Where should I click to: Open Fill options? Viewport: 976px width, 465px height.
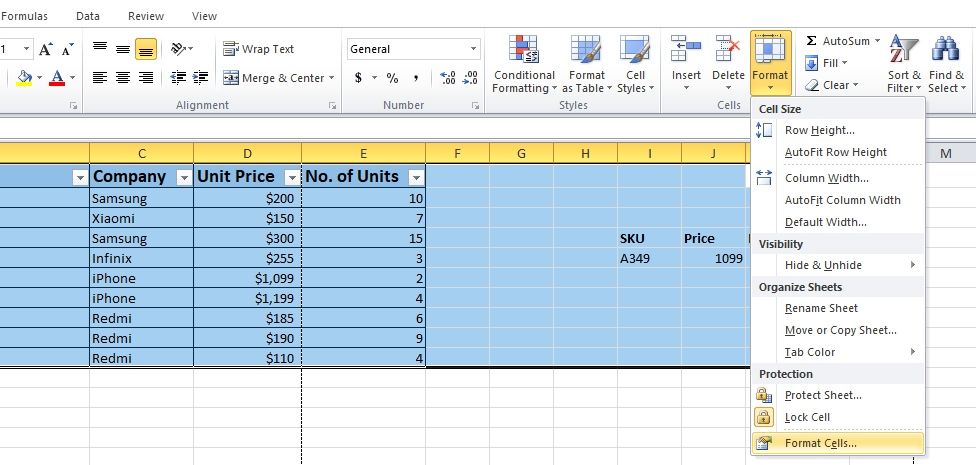click(x=827, y=63)
